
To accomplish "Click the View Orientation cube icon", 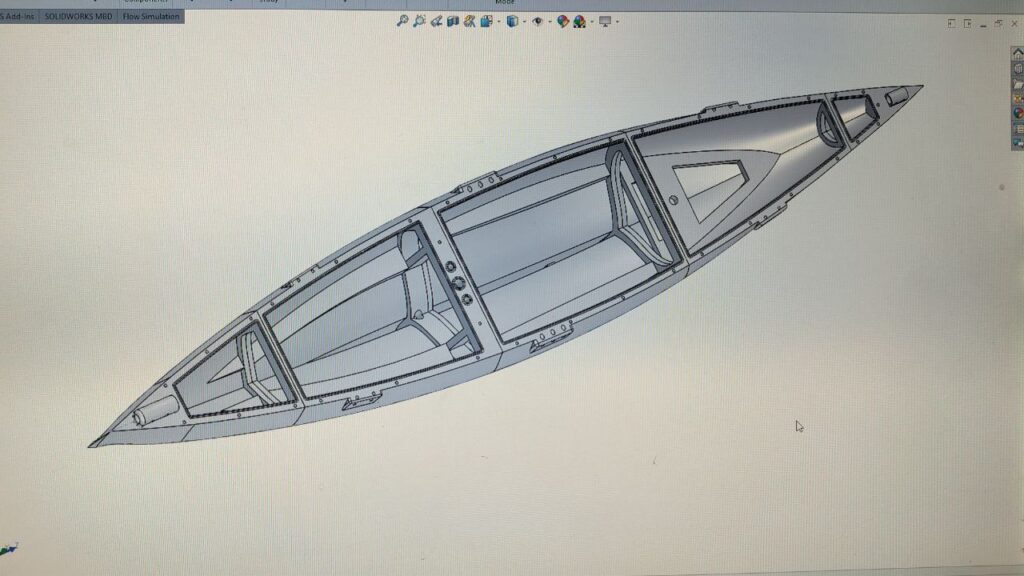I will click(487, 22).
